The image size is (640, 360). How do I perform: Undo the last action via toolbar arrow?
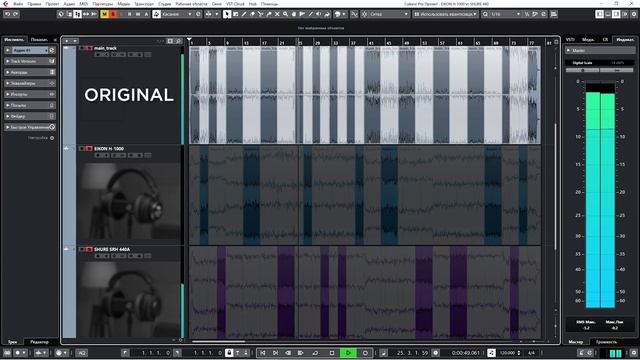(x=7, y=14)
